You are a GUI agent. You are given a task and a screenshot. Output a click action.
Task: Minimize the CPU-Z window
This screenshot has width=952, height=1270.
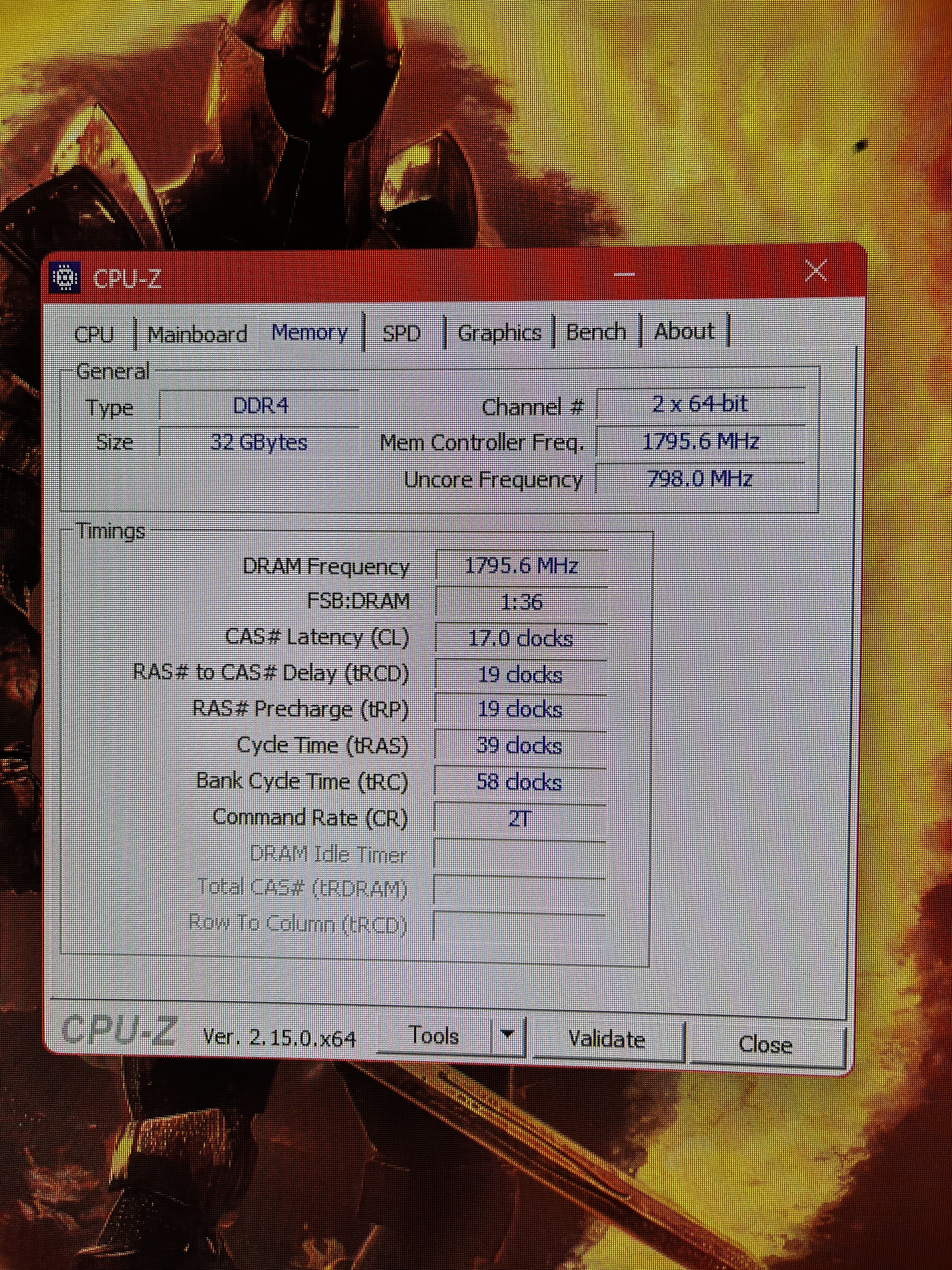pyautogui.click(x=624, y=274)
